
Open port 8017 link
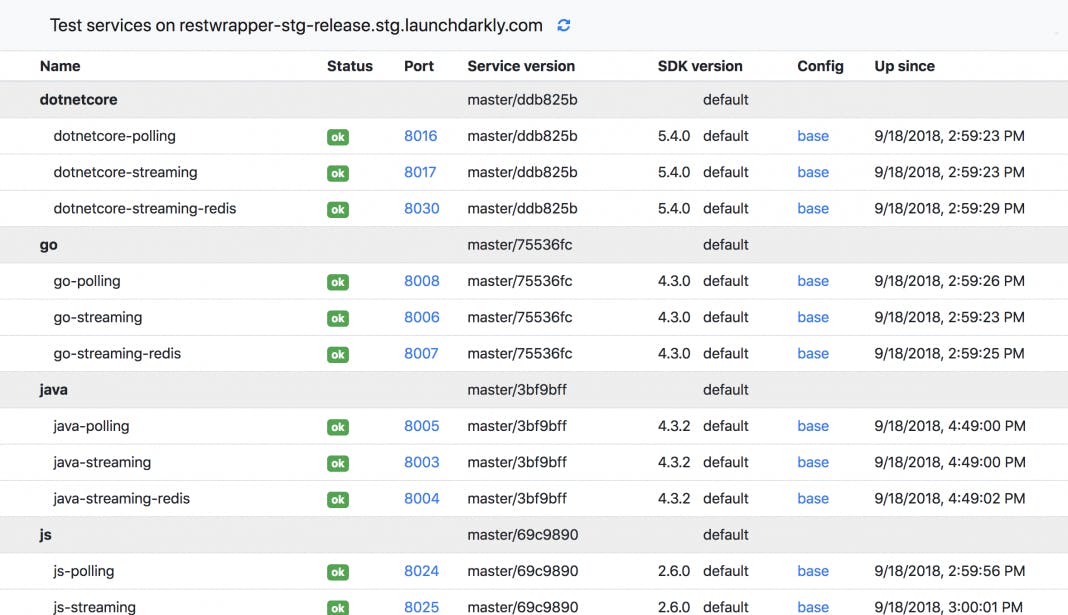420,172
